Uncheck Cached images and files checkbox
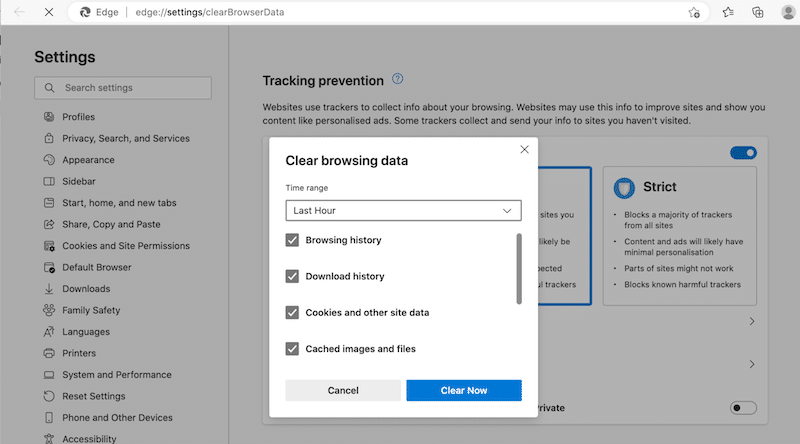The width and height of the screenshot is (800, 444). [292, 349]
